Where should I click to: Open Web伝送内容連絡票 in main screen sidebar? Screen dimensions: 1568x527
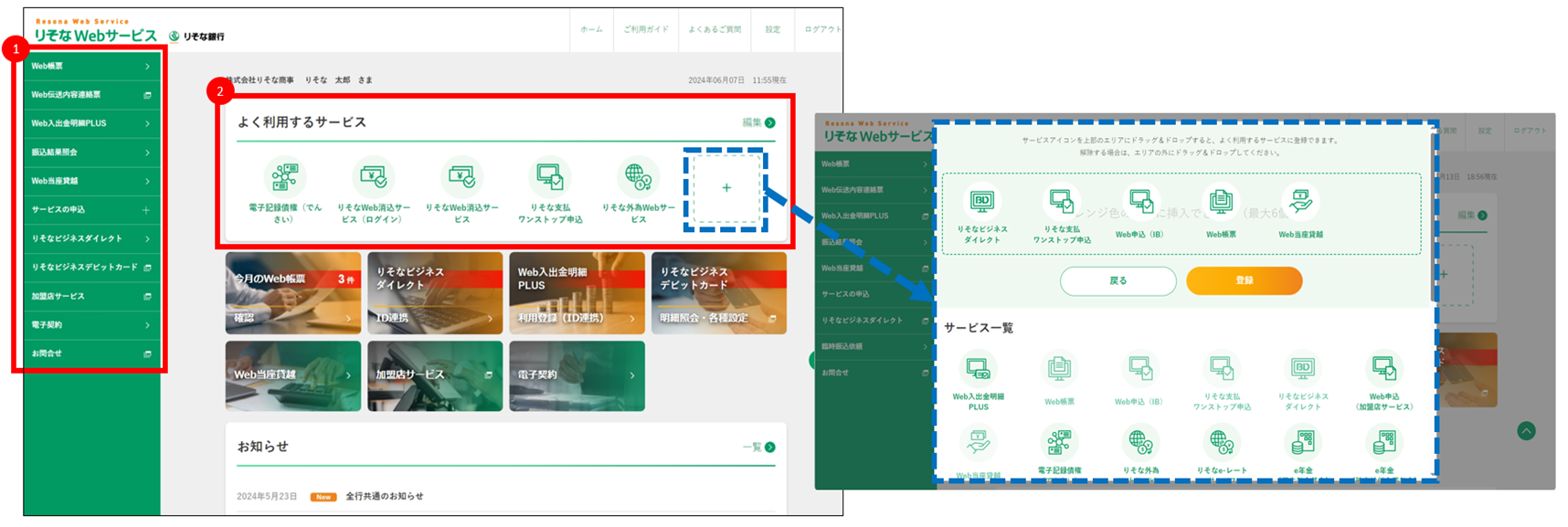91,95
